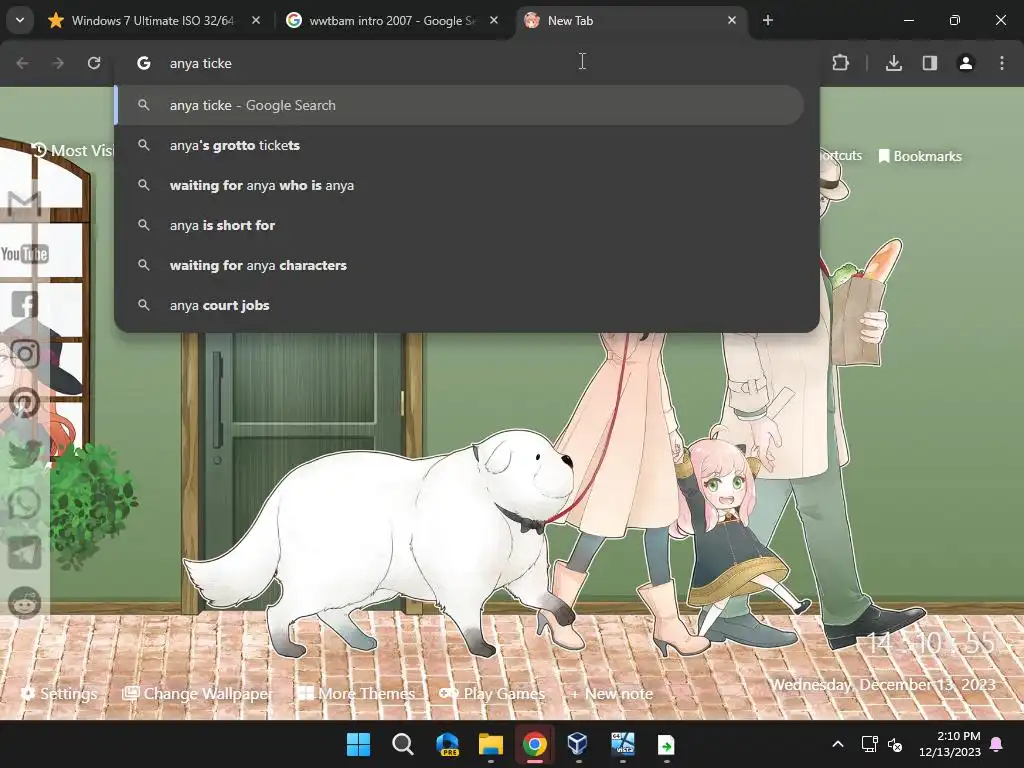
Task: Choose suggestion waiting for anya characters
Action: coord(460,265)
